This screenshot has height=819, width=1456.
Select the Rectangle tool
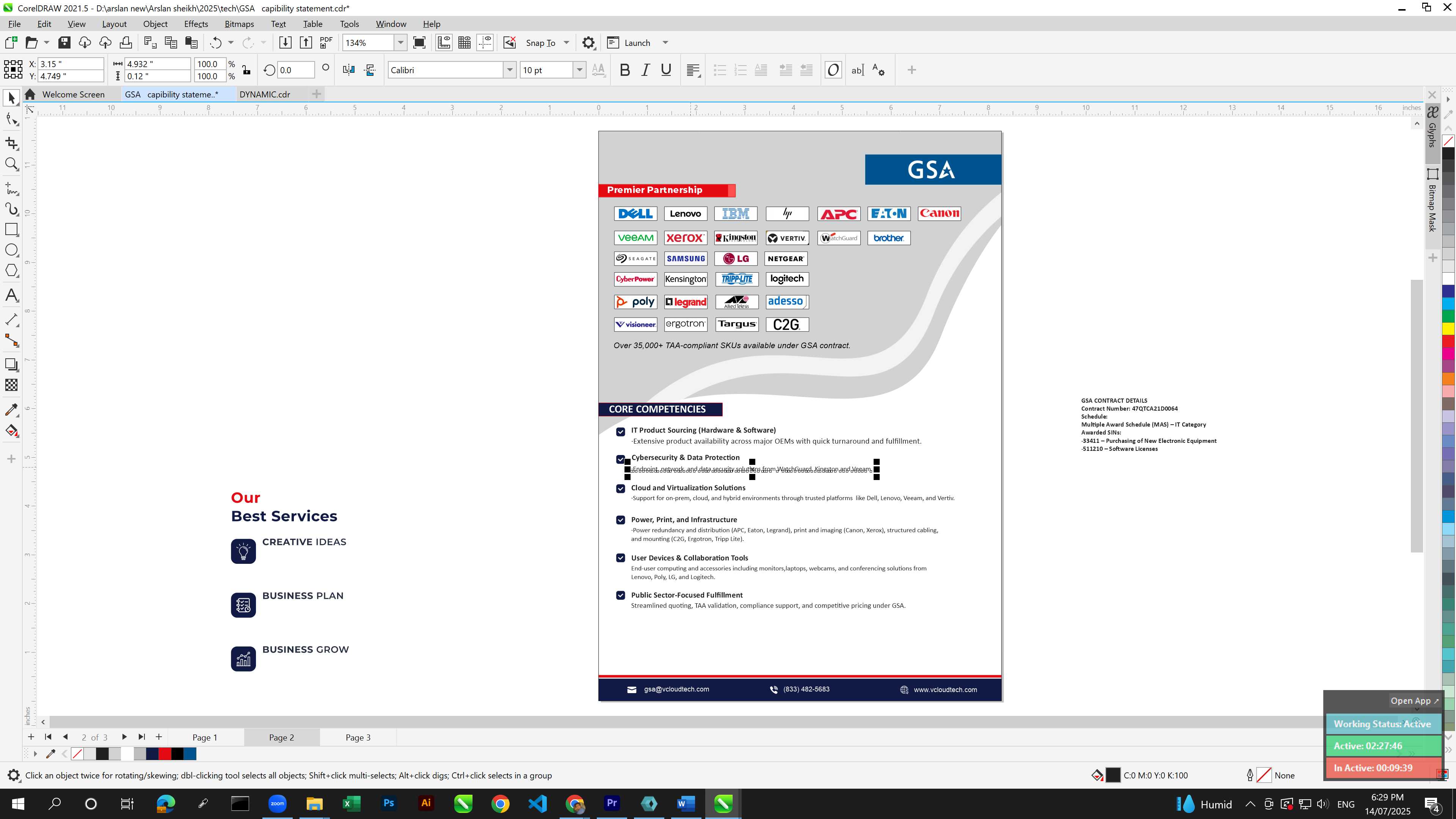[x=11, y=229]
